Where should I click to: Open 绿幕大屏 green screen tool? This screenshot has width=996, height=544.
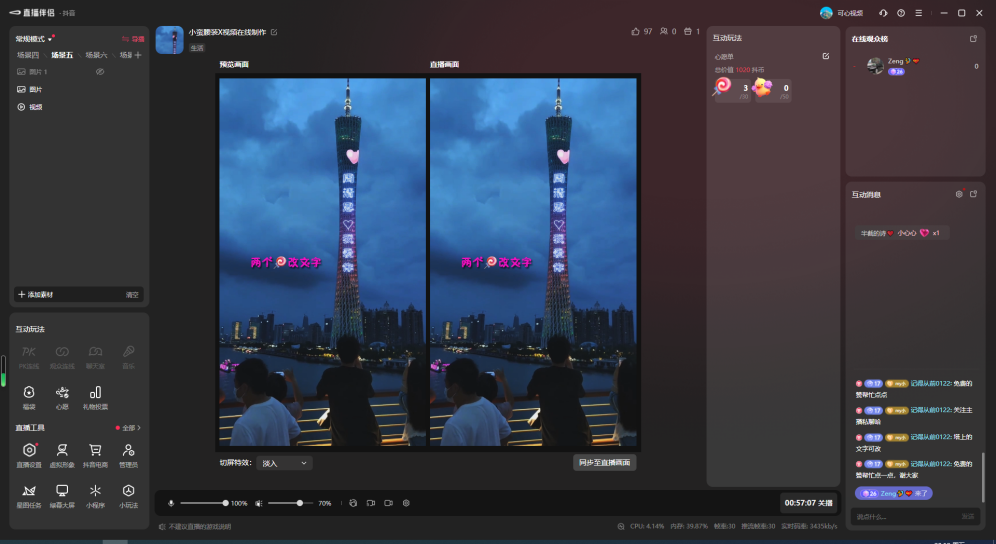62,496
